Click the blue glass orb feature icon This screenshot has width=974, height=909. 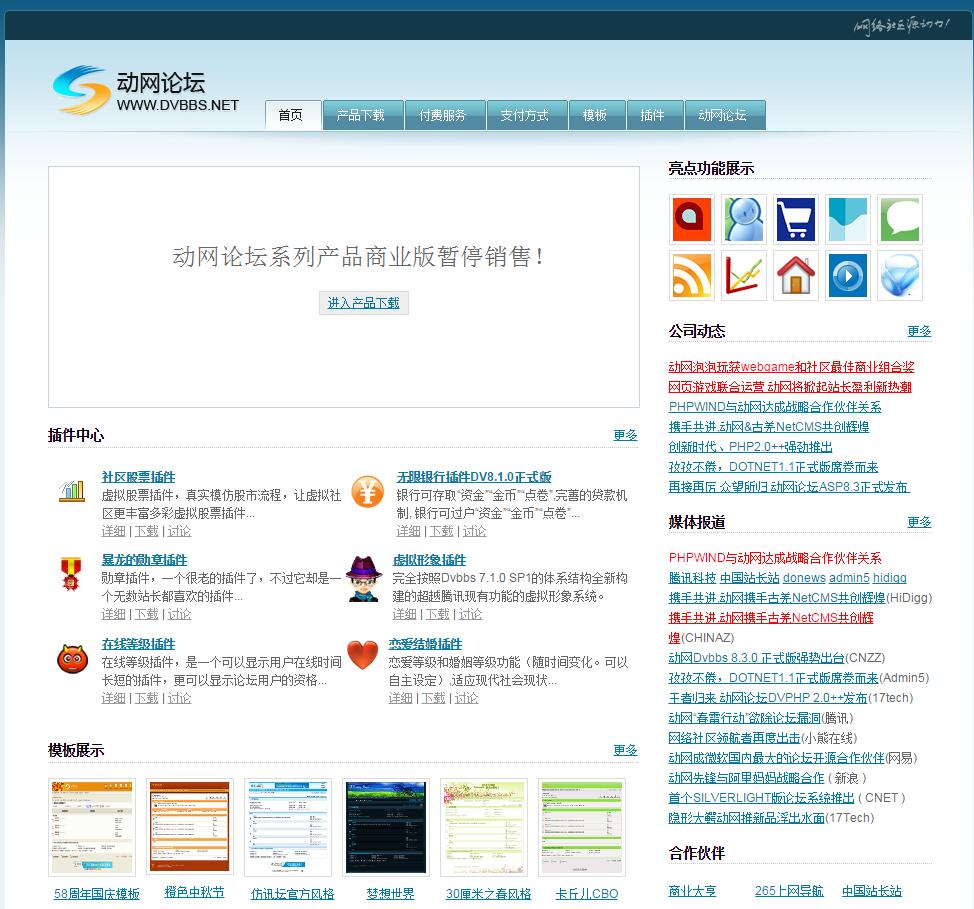coord(900,276)
